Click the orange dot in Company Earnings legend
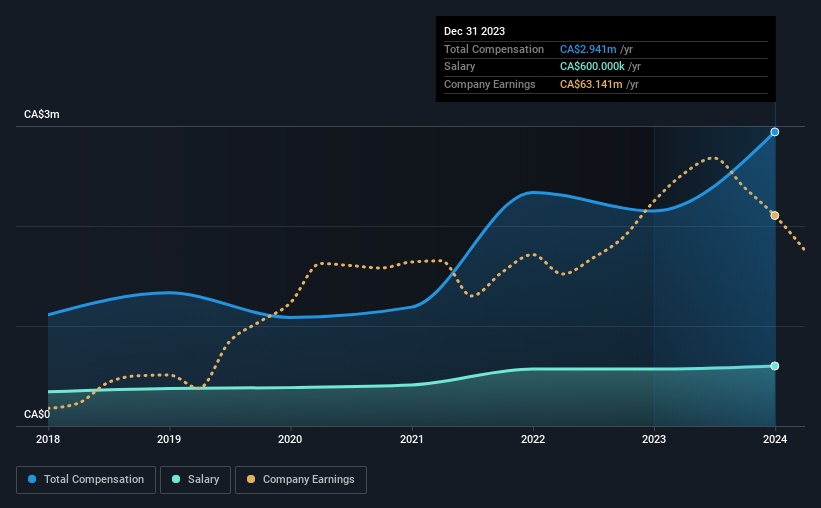Viewport: 821px width, 508px height. (251, 479)
